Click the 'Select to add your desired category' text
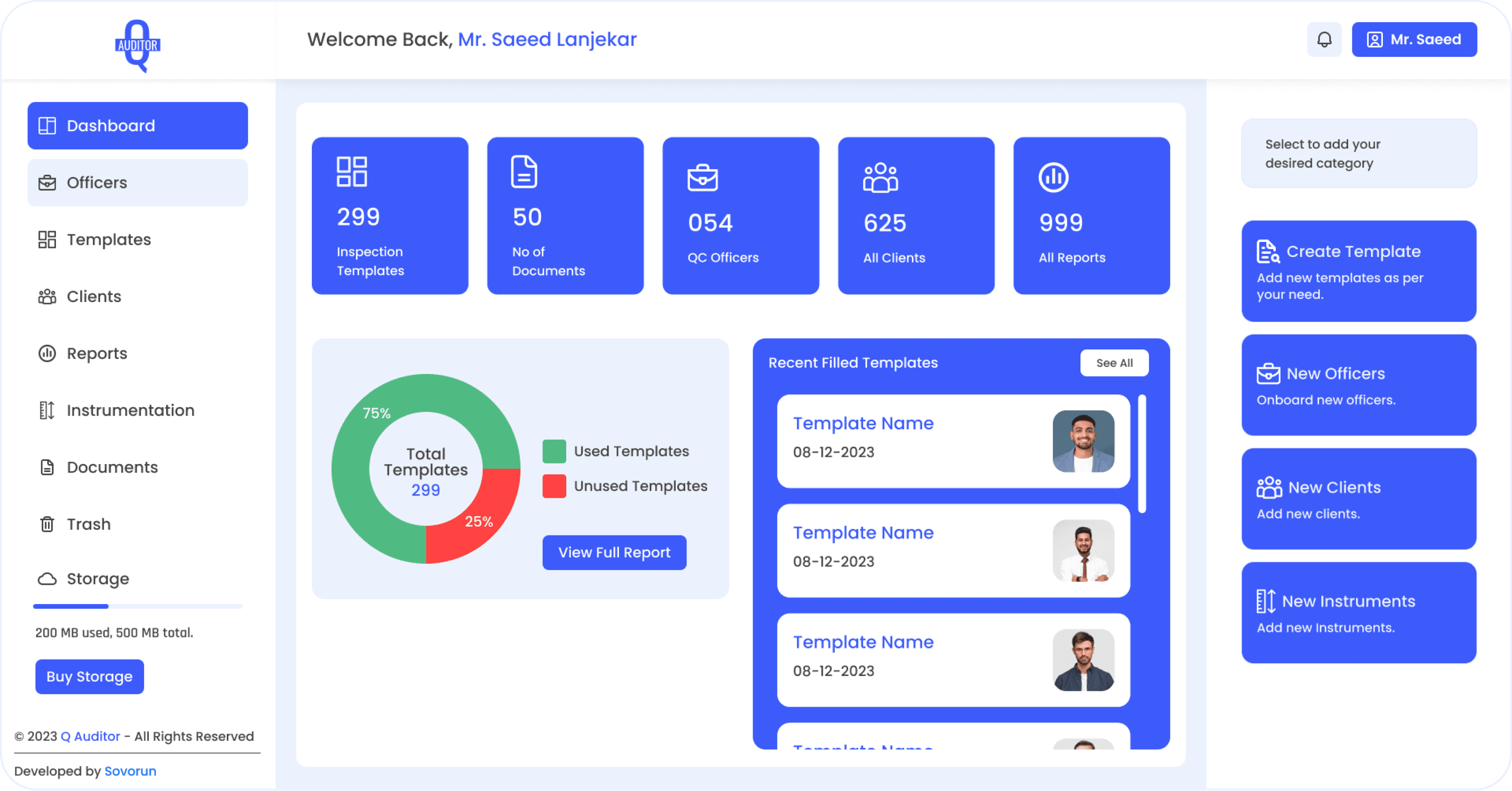Image resolution: width=1512 pixels, height=791 pixels. [1322, 153]
